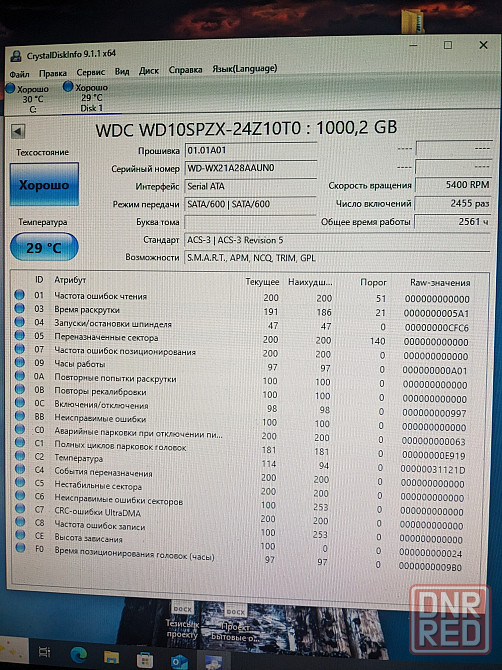Click the CrystalDiskInfo app icon in title bar
The width and height of the screenshot is (502, 670).
[16, 56]
